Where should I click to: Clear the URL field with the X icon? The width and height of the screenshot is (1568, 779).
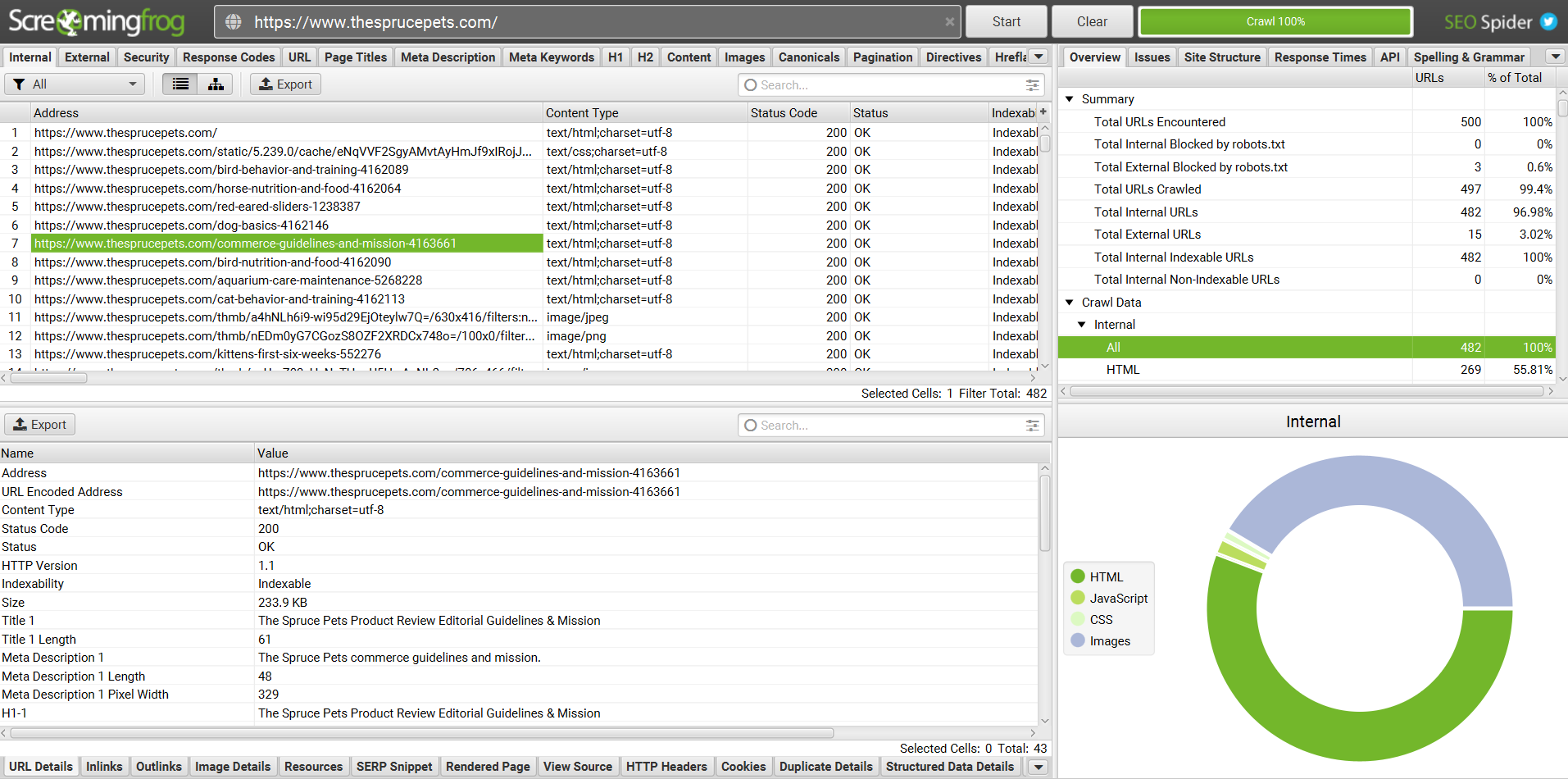click(x=949, y=22)
